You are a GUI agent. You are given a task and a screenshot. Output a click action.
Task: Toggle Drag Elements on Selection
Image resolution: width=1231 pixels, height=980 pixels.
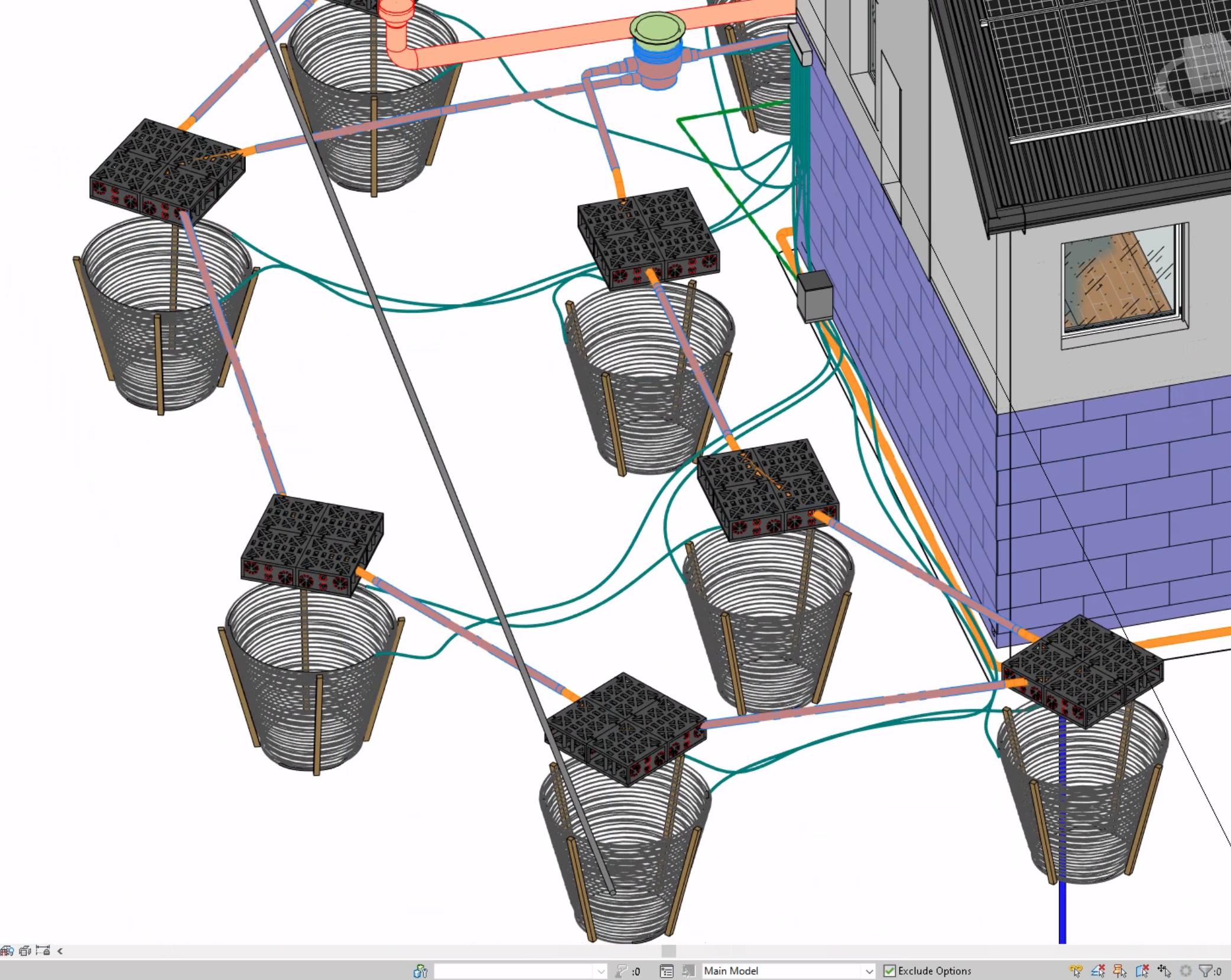tap(1164, 971)
